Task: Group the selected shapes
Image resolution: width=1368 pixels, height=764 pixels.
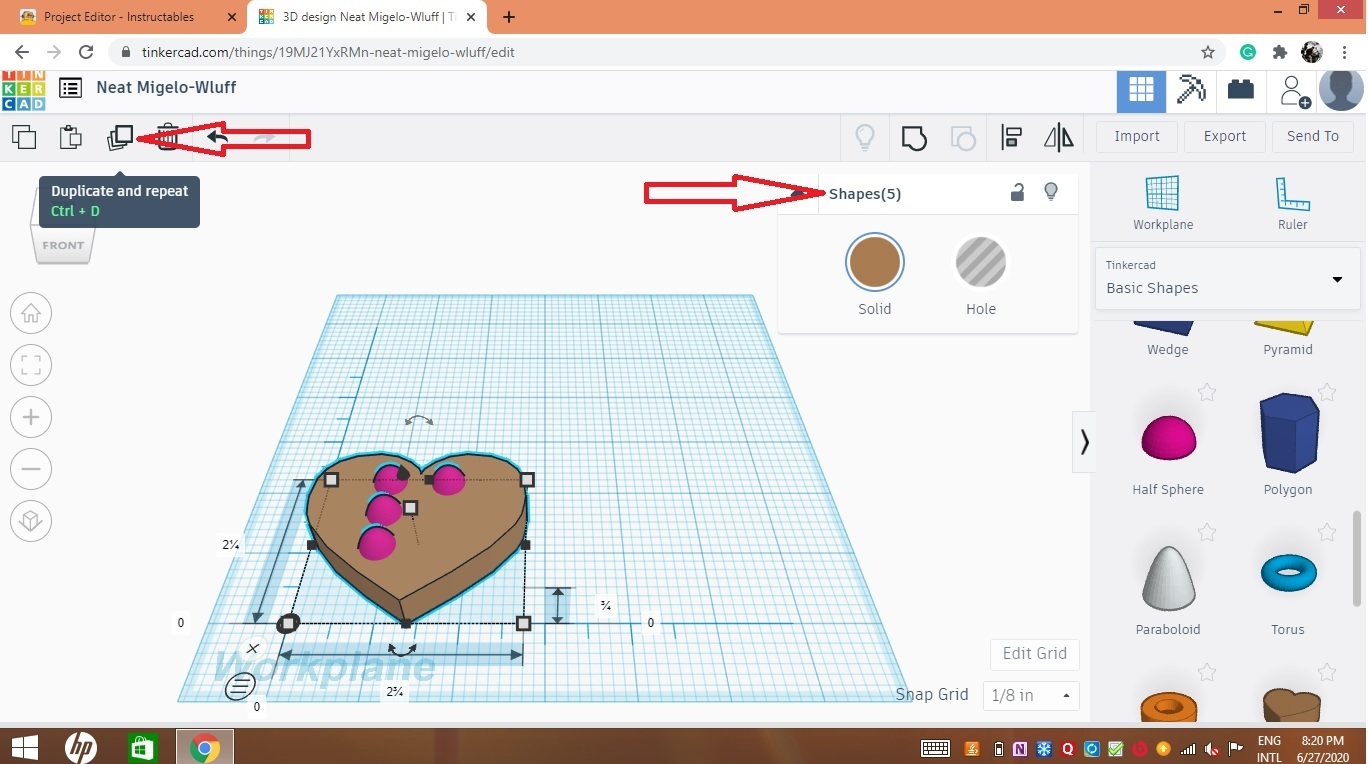Action: coord(913,137)
